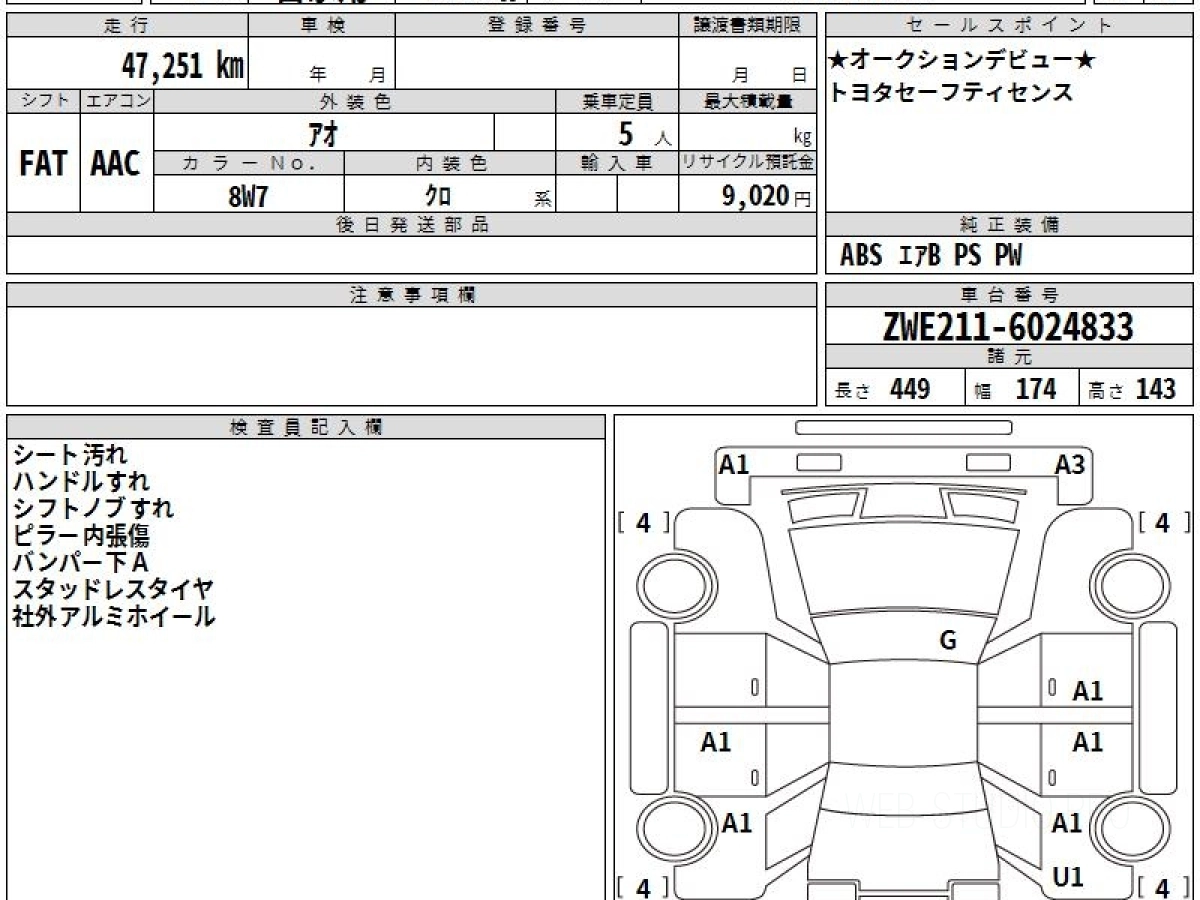Click the 最大積載量 header cell
This screenshot has width=1200, height=900.
tap(748, 101)
